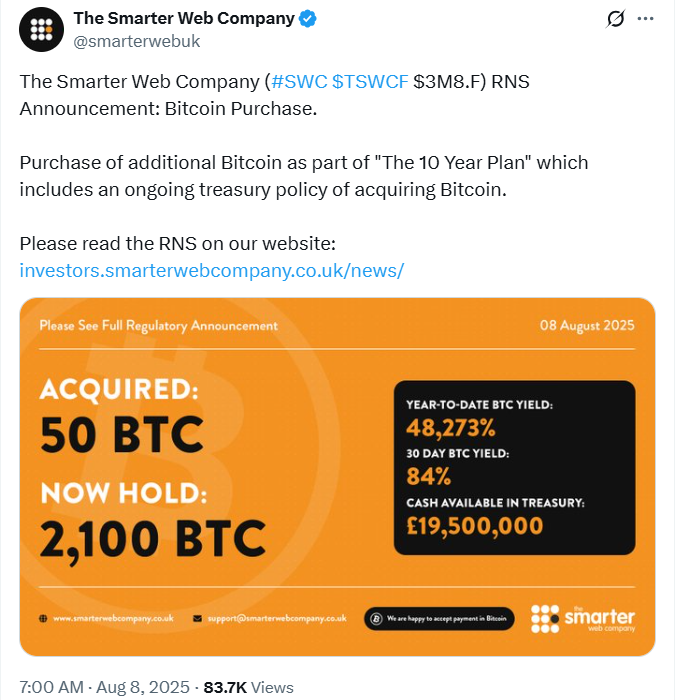Click the 'We are happy to accept payment' pill
This screenshot has width=676, height=700.
pos(439,619)
